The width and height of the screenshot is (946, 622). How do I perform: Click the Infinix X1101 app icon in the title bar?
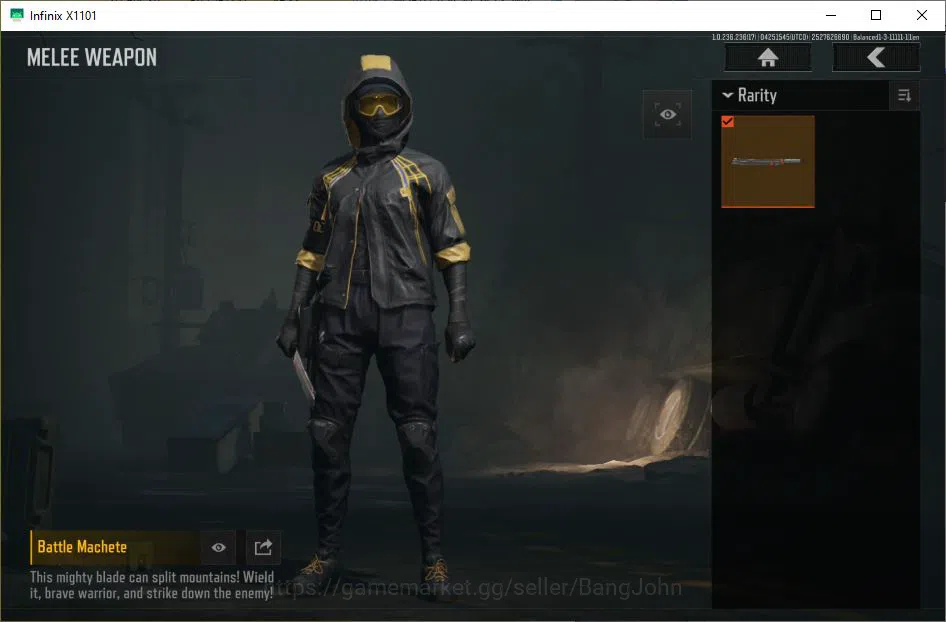click(x=17, y=15)
